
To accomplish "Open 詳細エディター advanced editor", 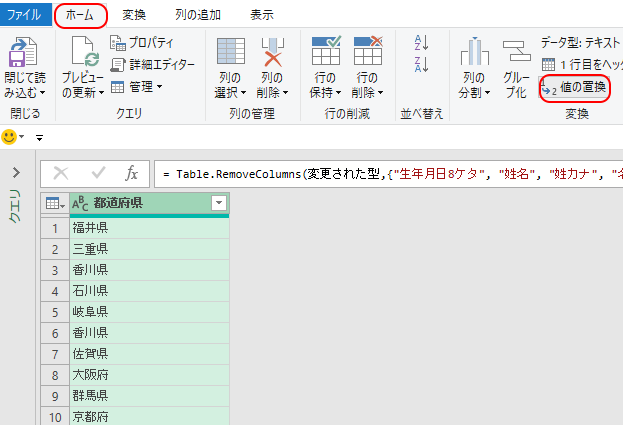I will coord(152,64).
